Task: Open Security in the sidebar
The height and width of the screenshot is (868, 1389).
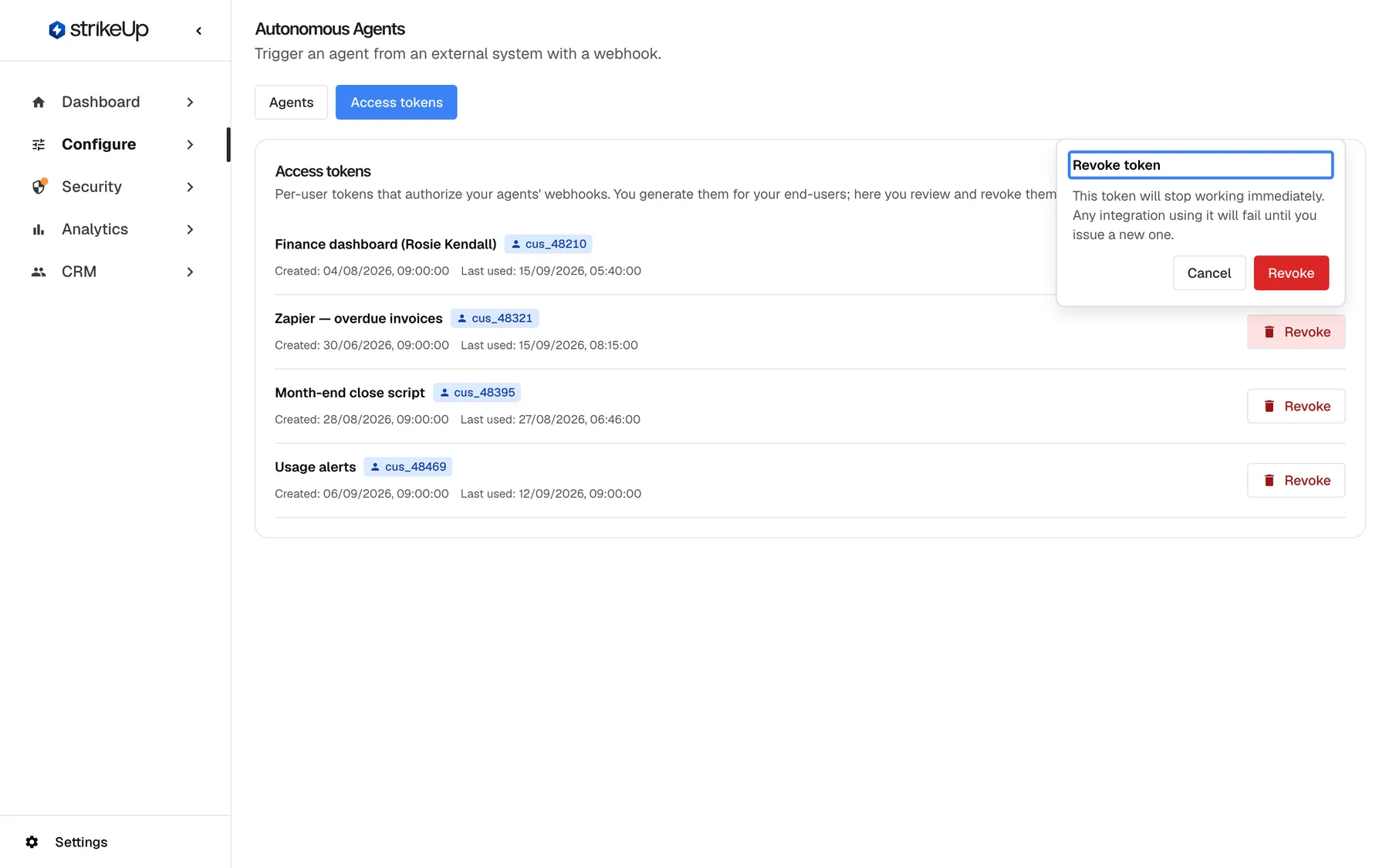Action: (x=114, y=187)
